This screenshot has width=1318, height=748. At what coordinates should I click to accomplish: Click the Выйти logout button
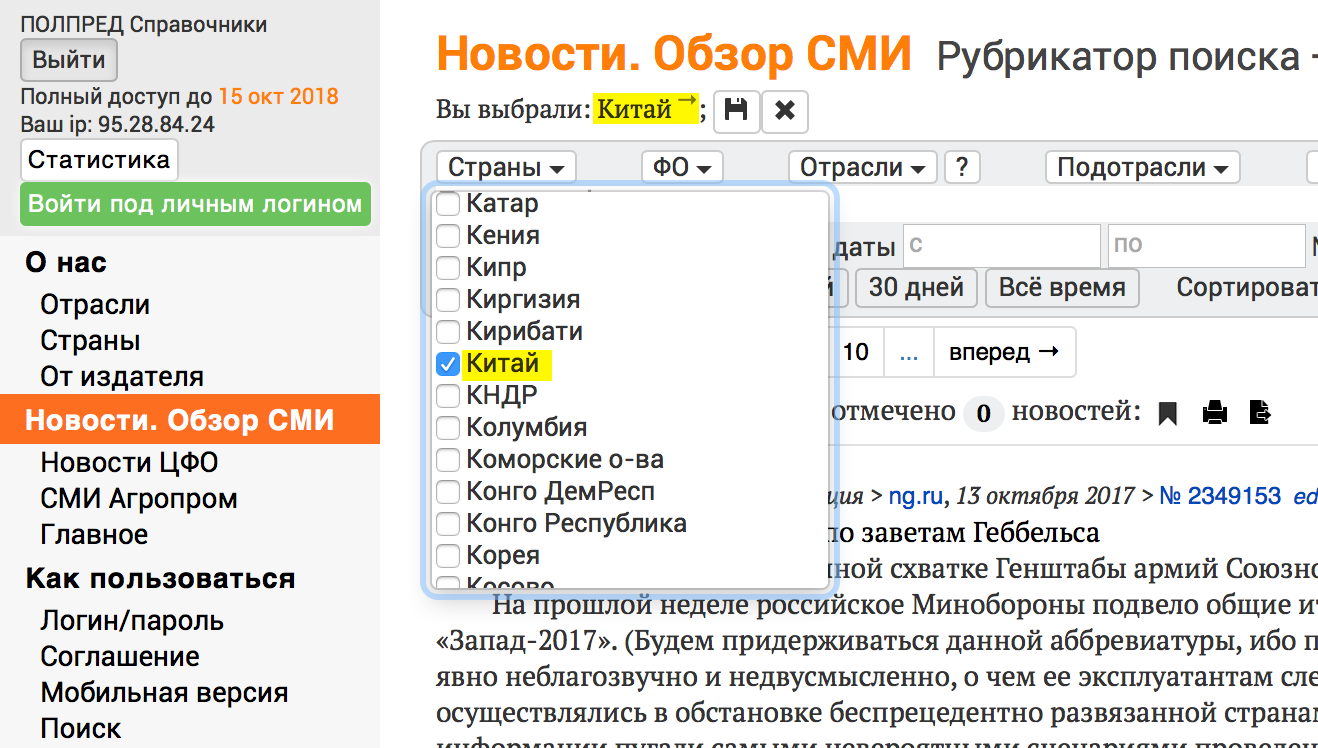(69, 60)
